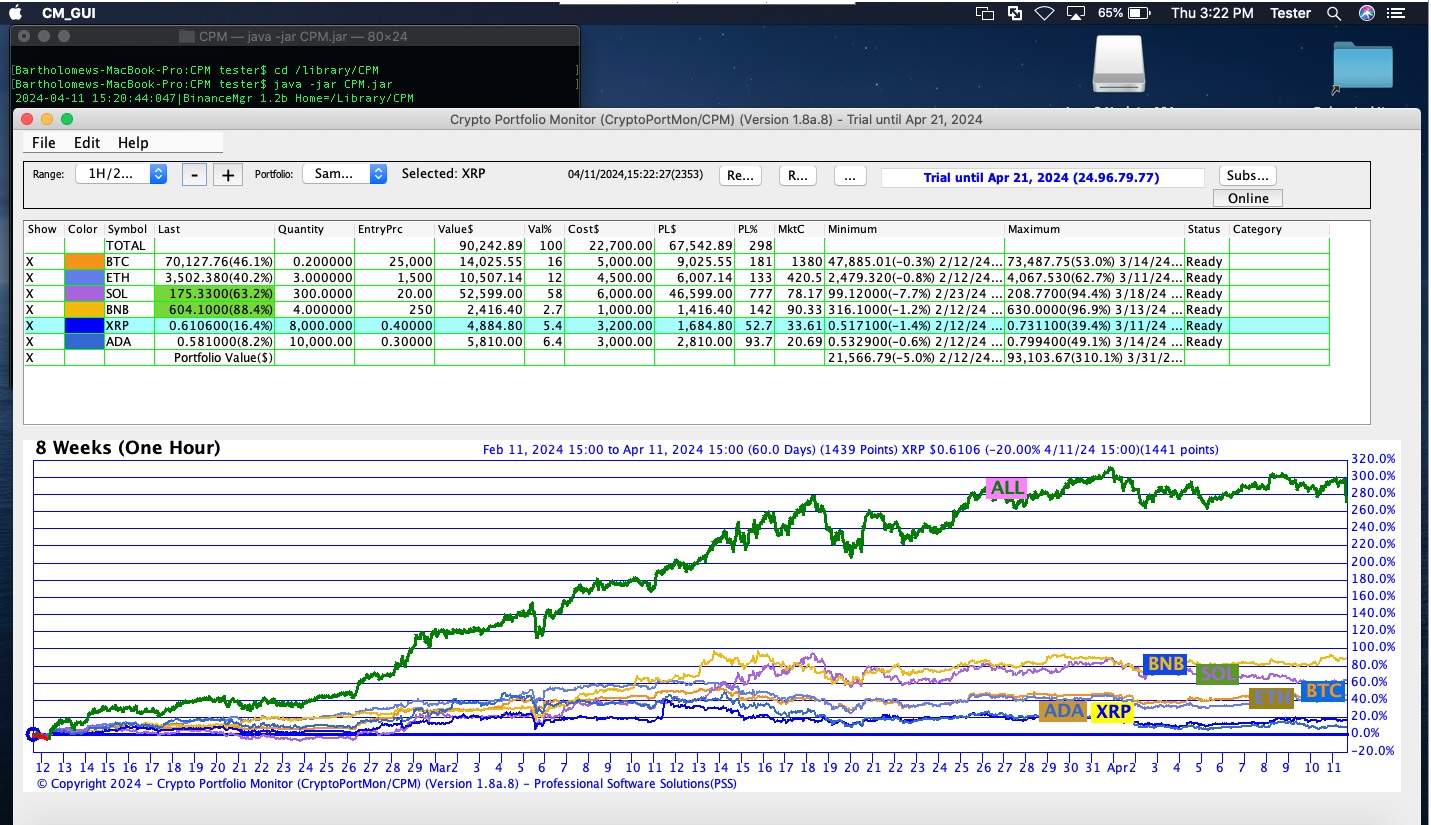Open the Apple menu

[x=15, y=13]
